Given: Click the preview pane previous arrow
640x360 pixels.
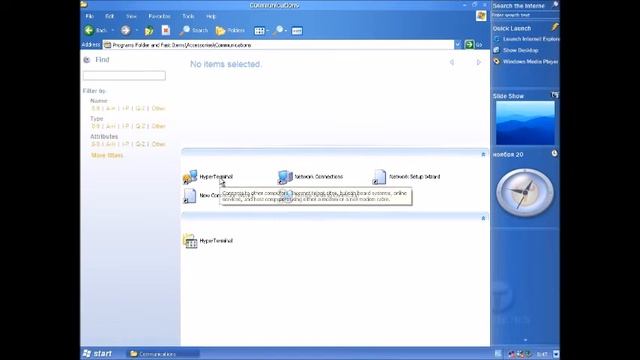Looking at the screenshot, I should 452,62.
